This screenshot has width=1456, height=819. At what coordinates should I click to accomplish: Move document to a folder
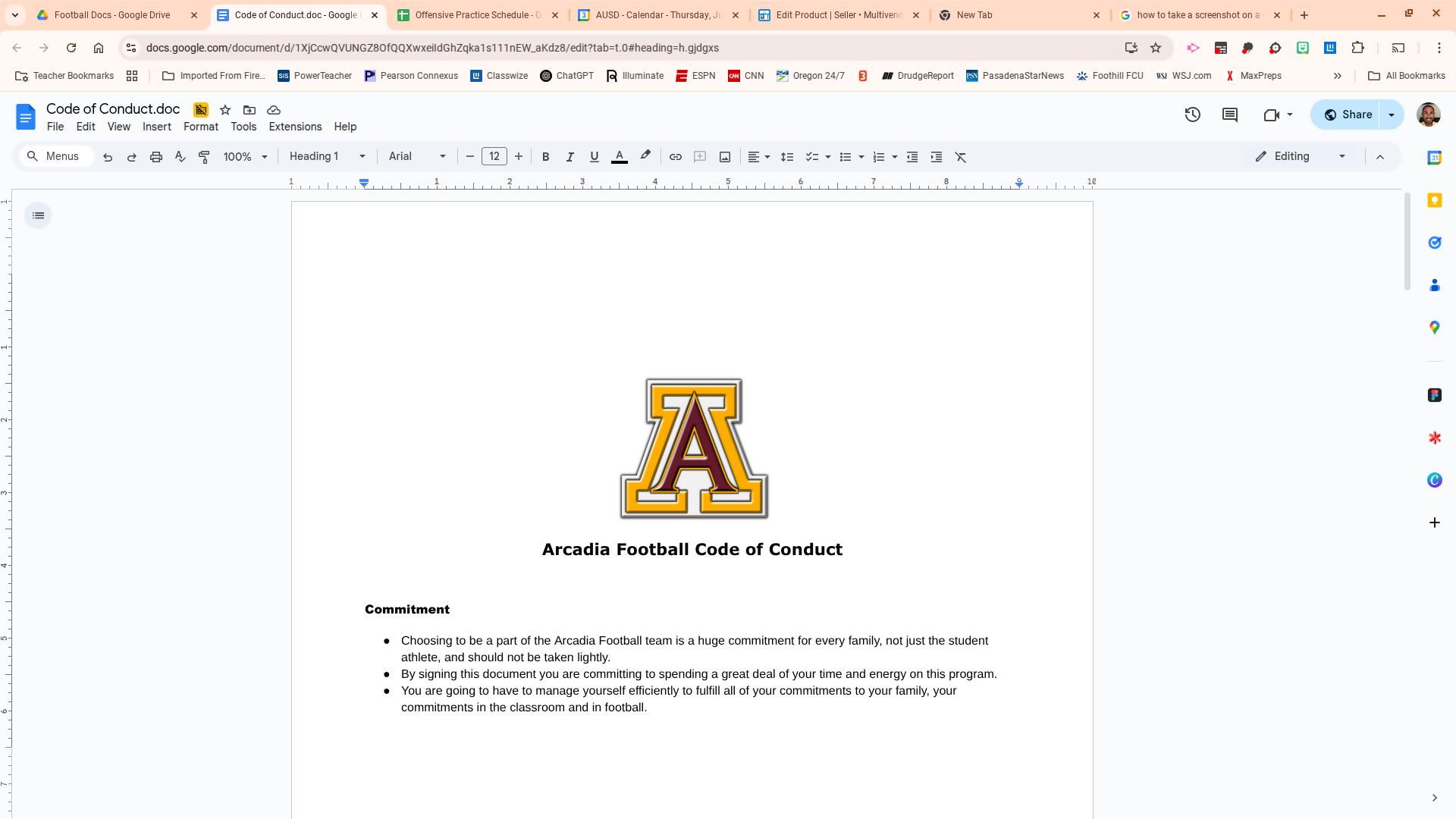249,110
